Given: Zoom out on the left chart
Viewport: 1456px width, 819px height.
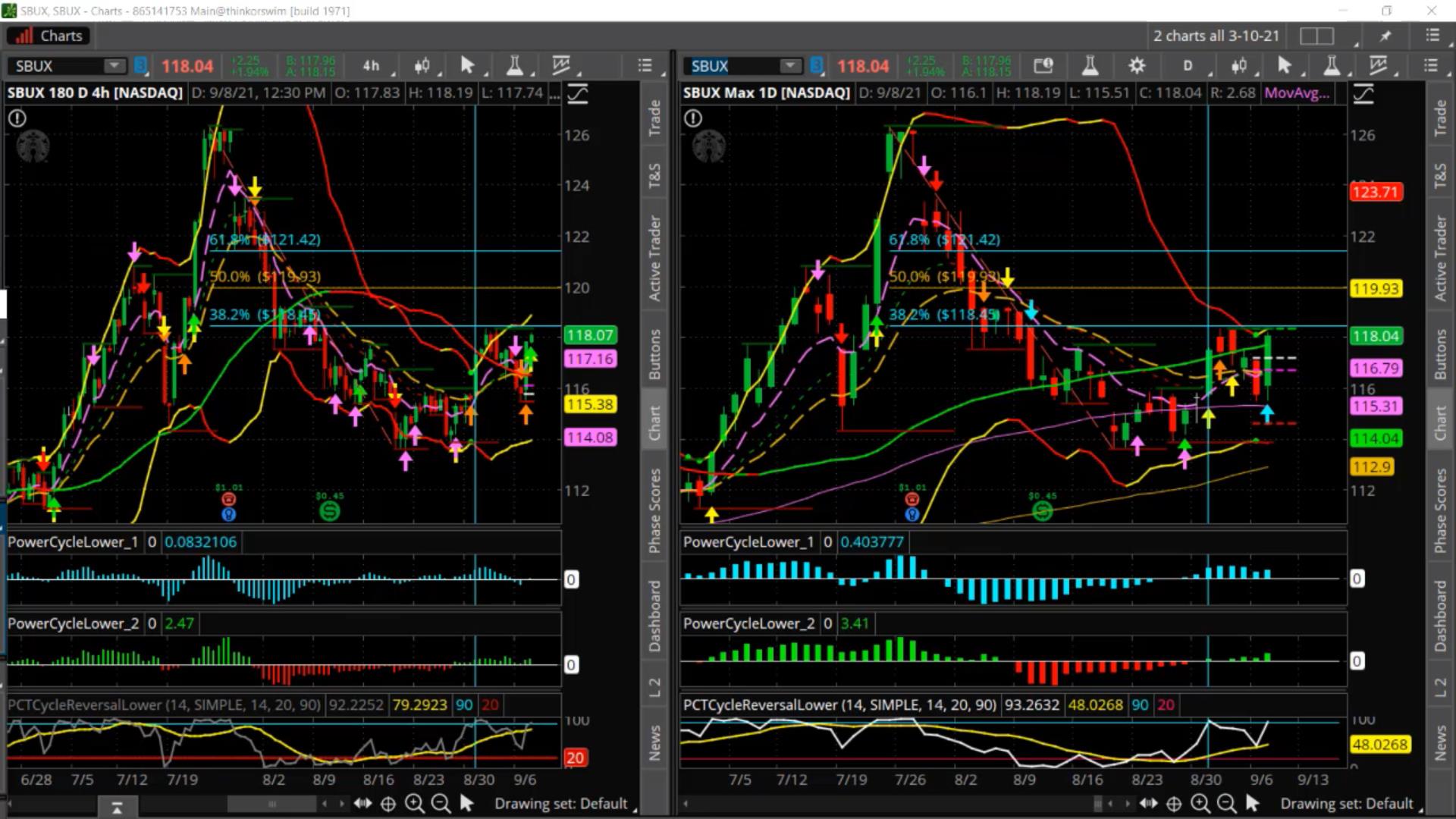Looking at the screenshot, I should click(441, 804).
